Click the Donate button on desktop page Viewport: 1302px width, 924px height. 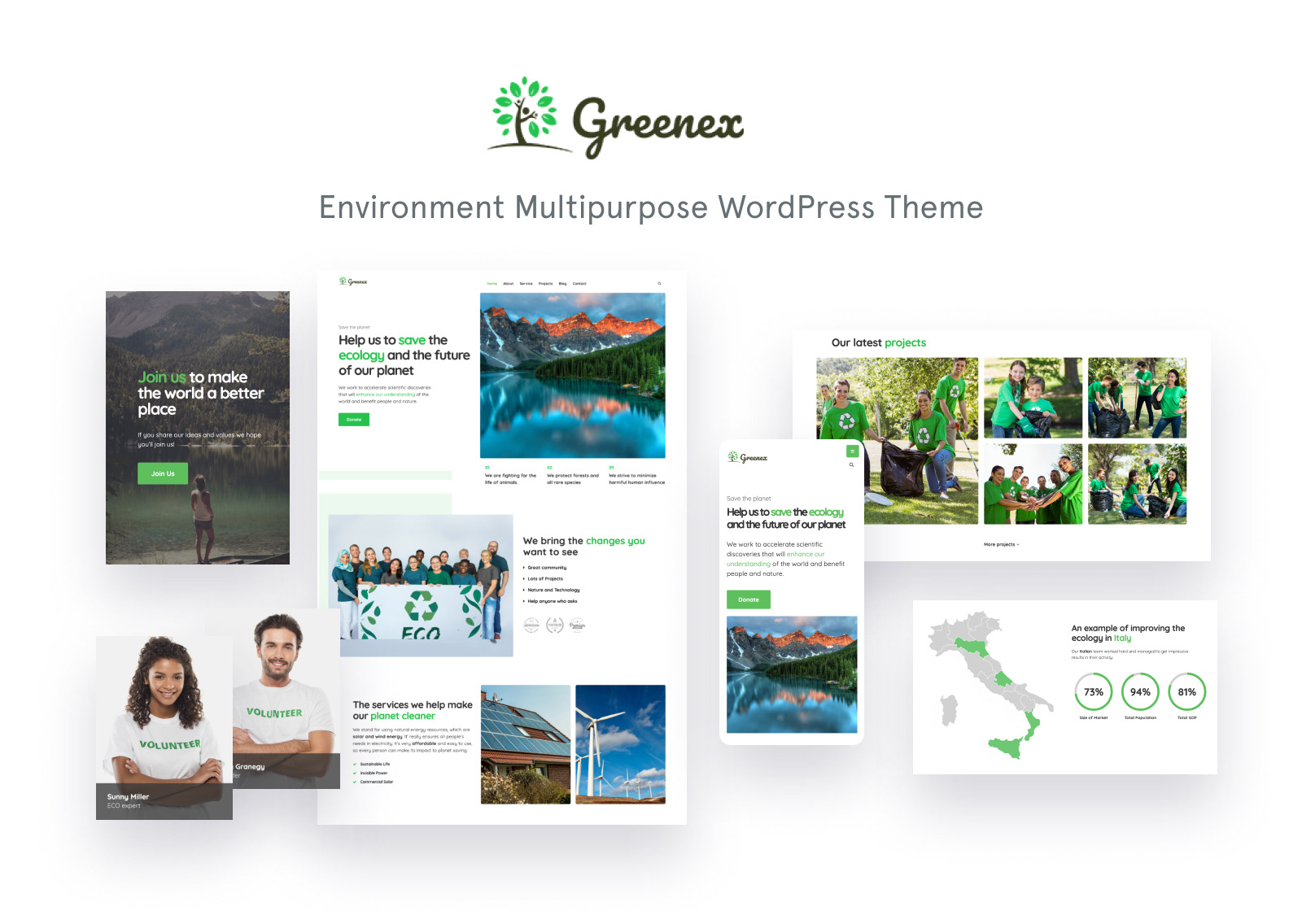[353, 420]
